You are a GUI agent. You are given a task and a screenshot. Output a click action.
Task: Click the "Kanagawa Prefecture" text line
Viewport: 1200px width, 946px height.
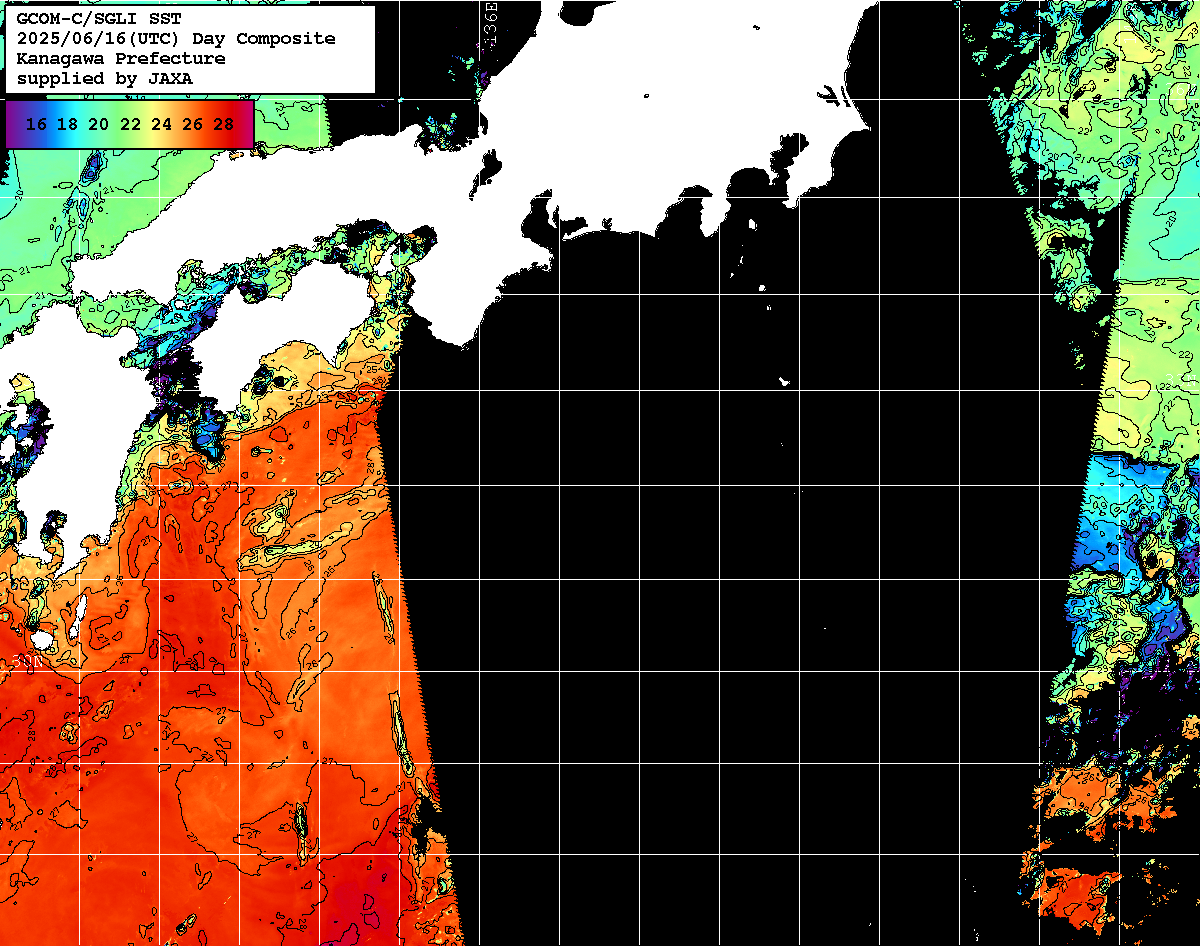point(121,59)
